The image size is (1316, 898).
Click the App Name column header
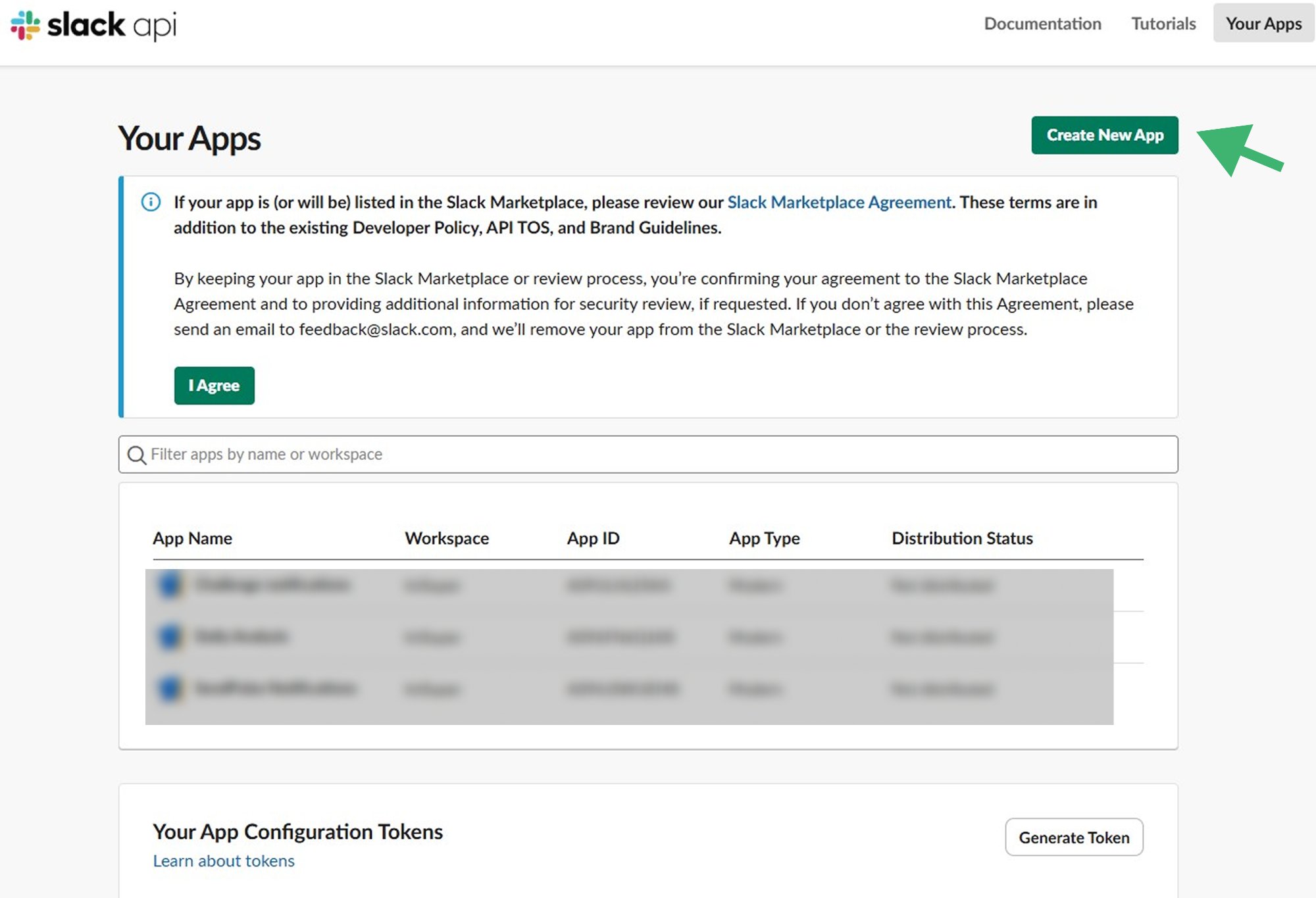[x=192, y=538]
